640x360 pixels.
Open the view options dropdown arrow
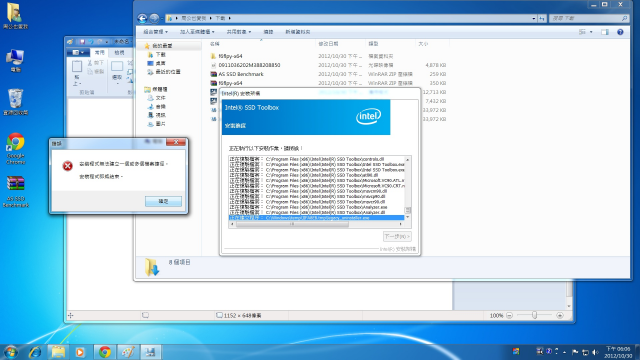pyautogui.click(x=591, y=32)
